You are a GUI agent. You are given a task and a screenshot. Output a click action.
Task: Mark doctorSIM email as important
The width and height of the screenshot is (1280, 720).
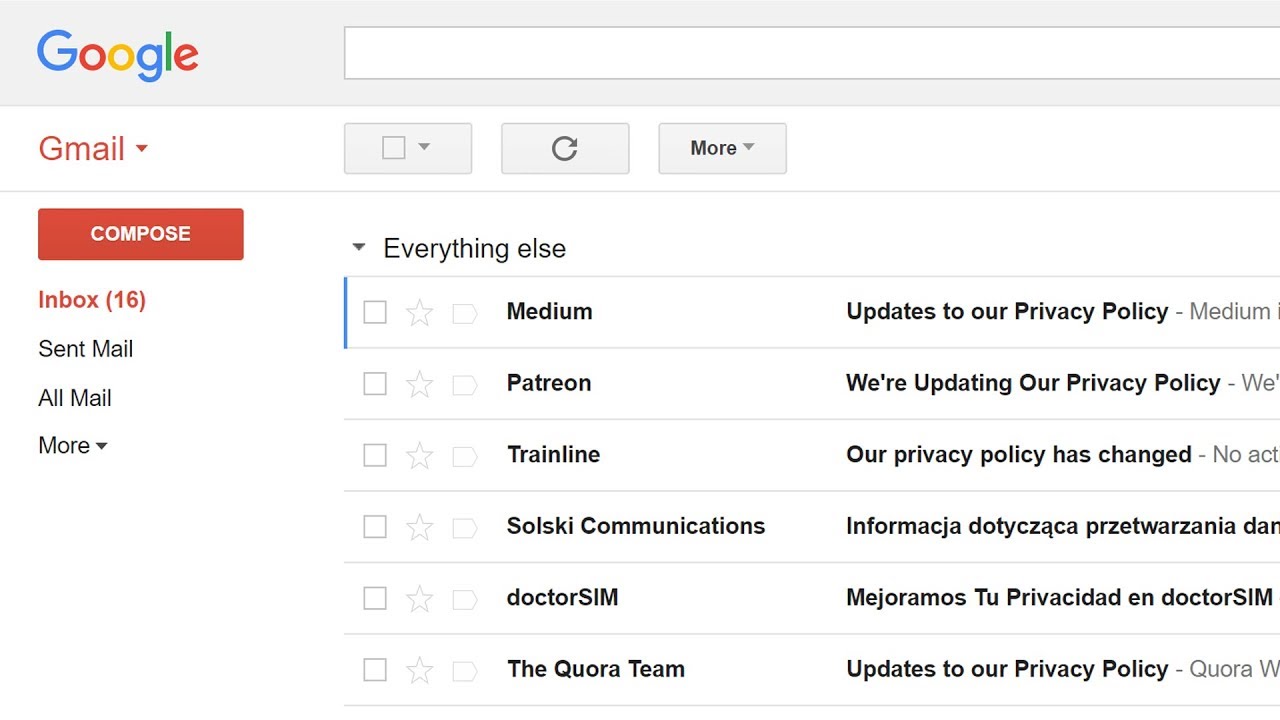coord(464,599)
